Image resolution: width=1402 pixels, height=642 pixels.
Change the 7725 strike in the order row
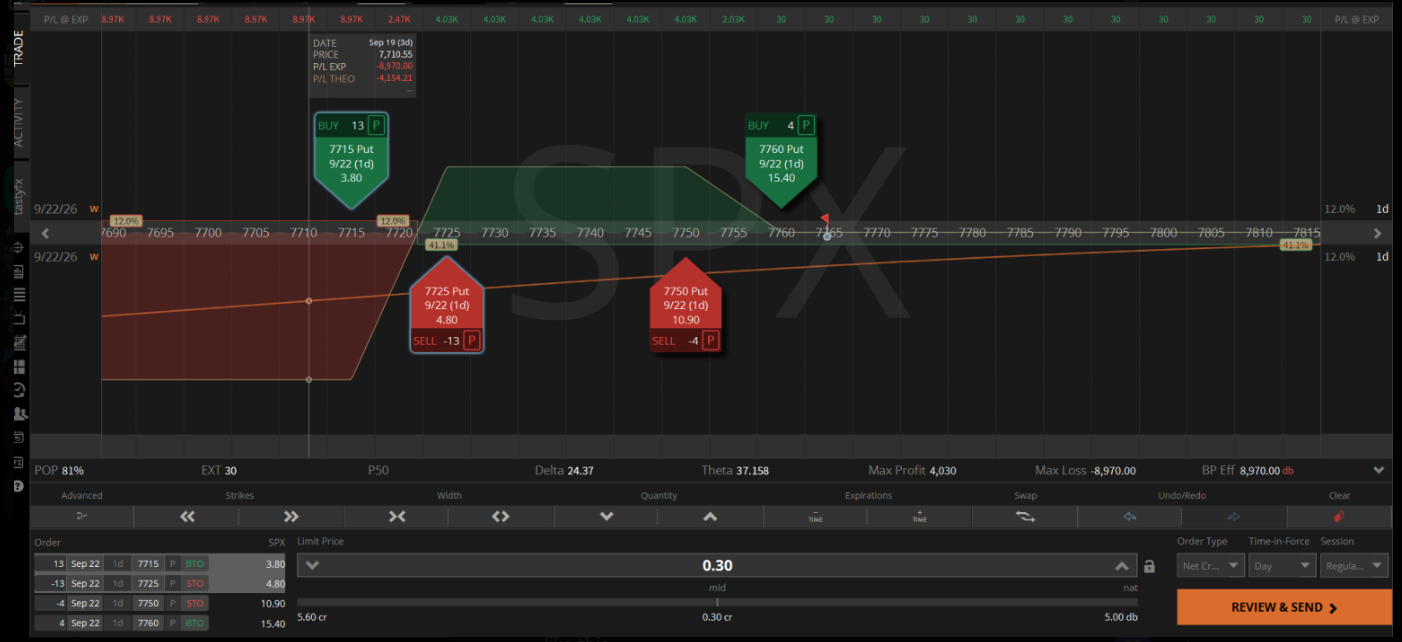(148, 583)
